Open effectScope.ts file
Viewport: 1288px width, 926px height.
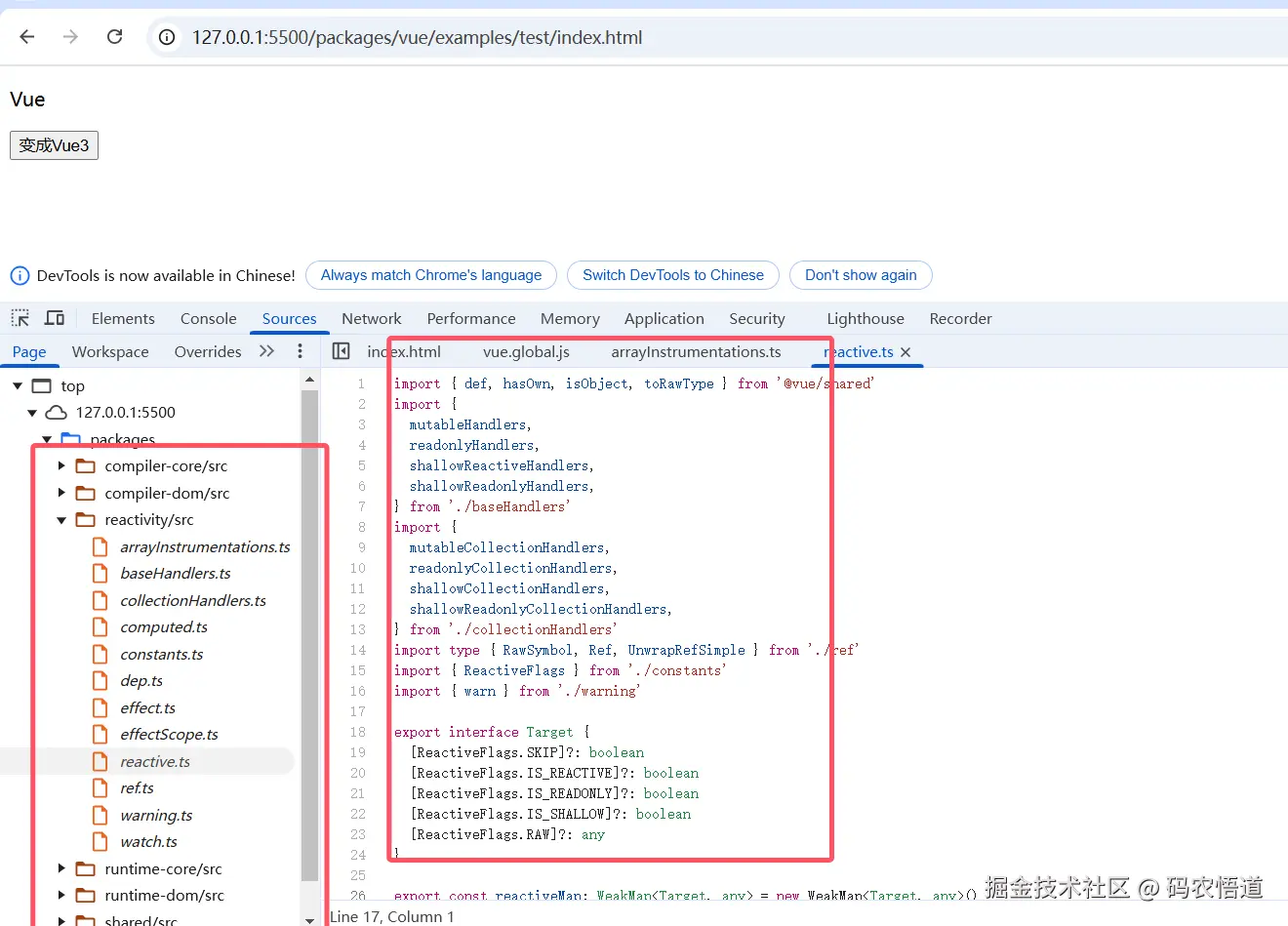click(x=169, y=735)
